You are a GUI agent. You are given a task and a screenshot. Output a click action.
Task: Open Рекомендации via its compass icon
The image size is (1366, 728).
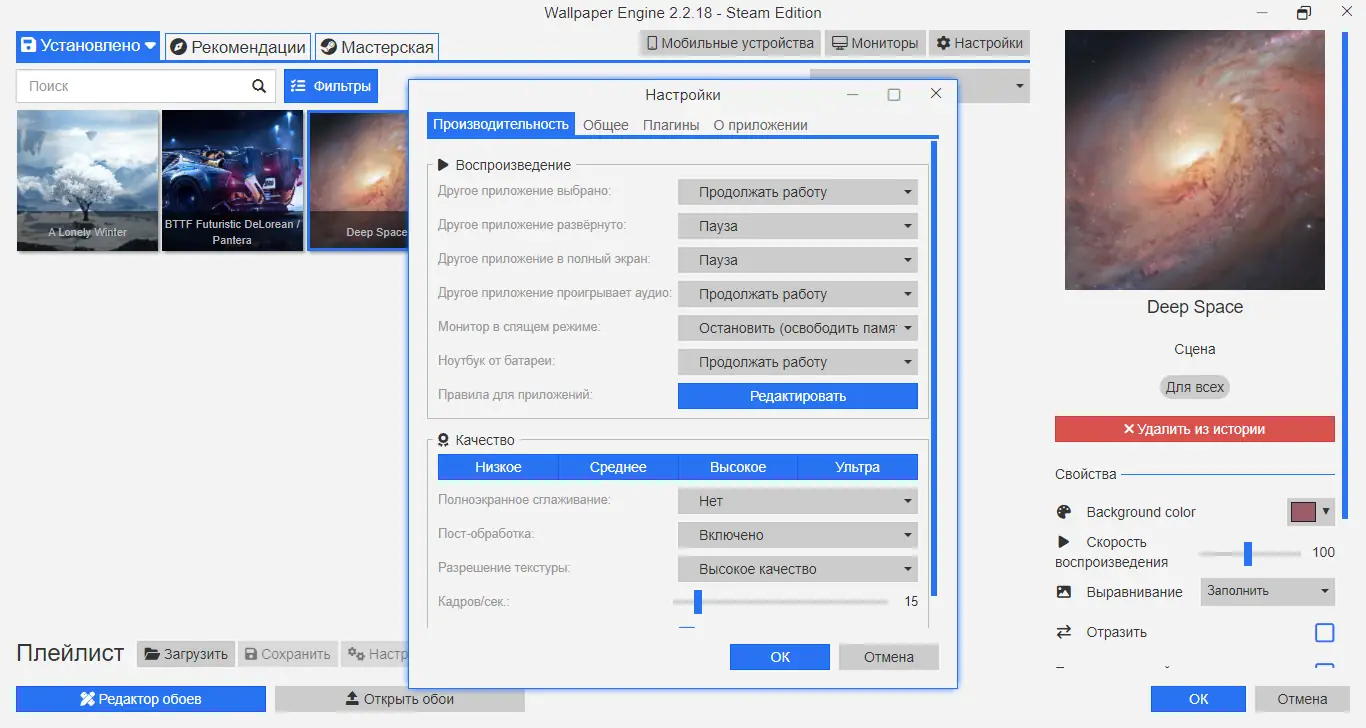tap(178, 47)
